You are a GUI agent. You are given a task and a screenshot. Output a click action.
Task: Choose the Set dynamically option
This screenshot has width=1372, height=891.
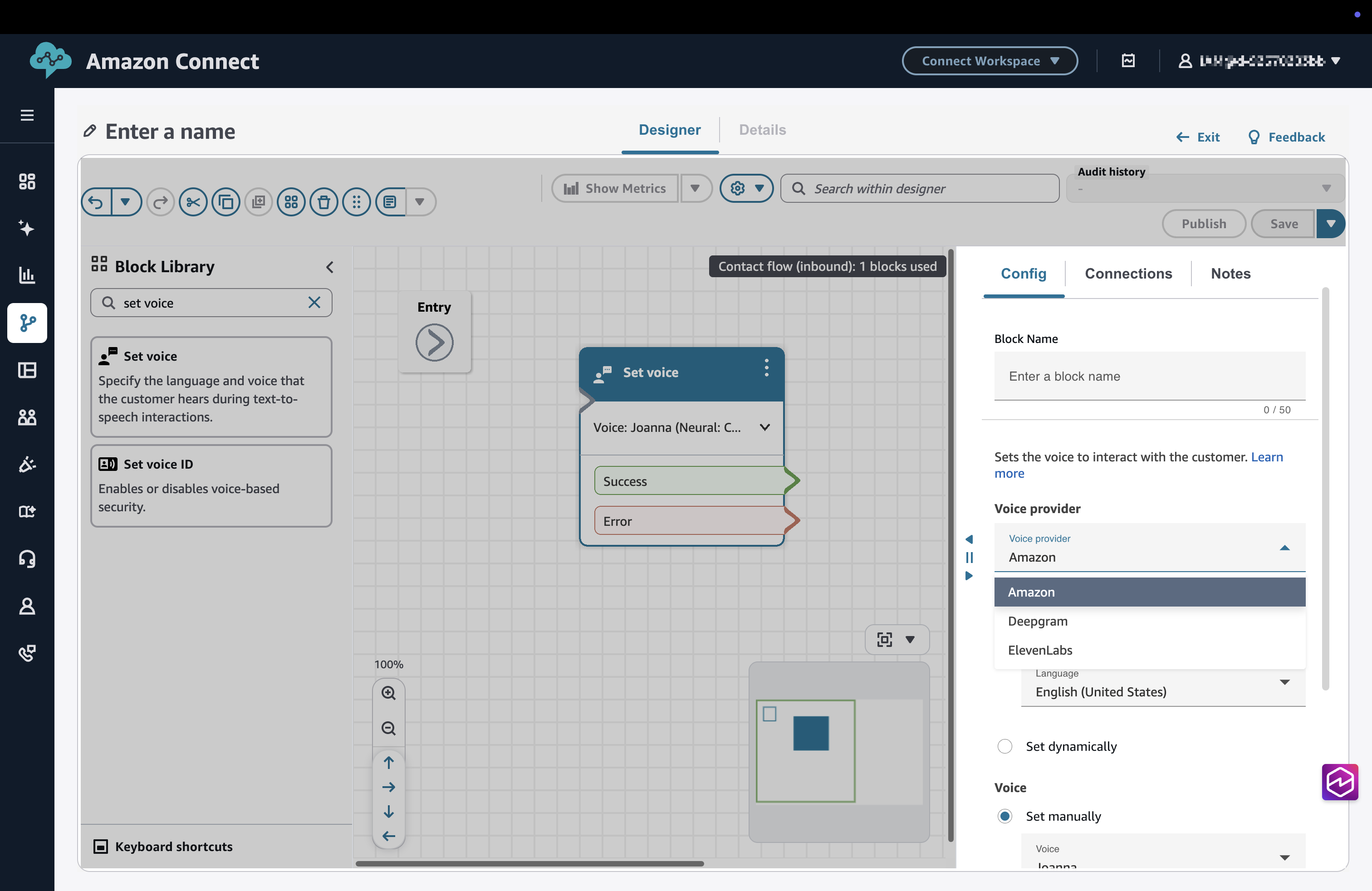1005,746
